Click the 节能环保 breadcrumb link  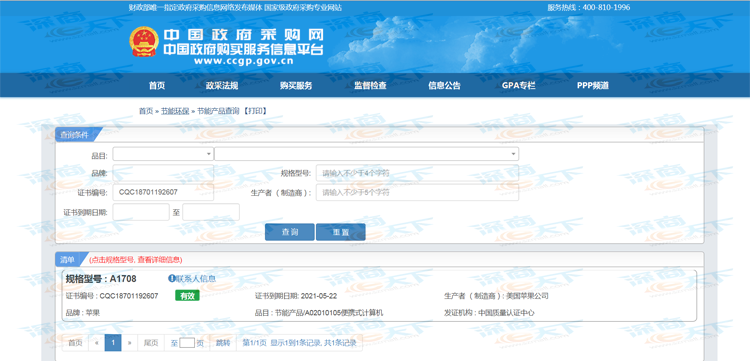coord(175,111)
